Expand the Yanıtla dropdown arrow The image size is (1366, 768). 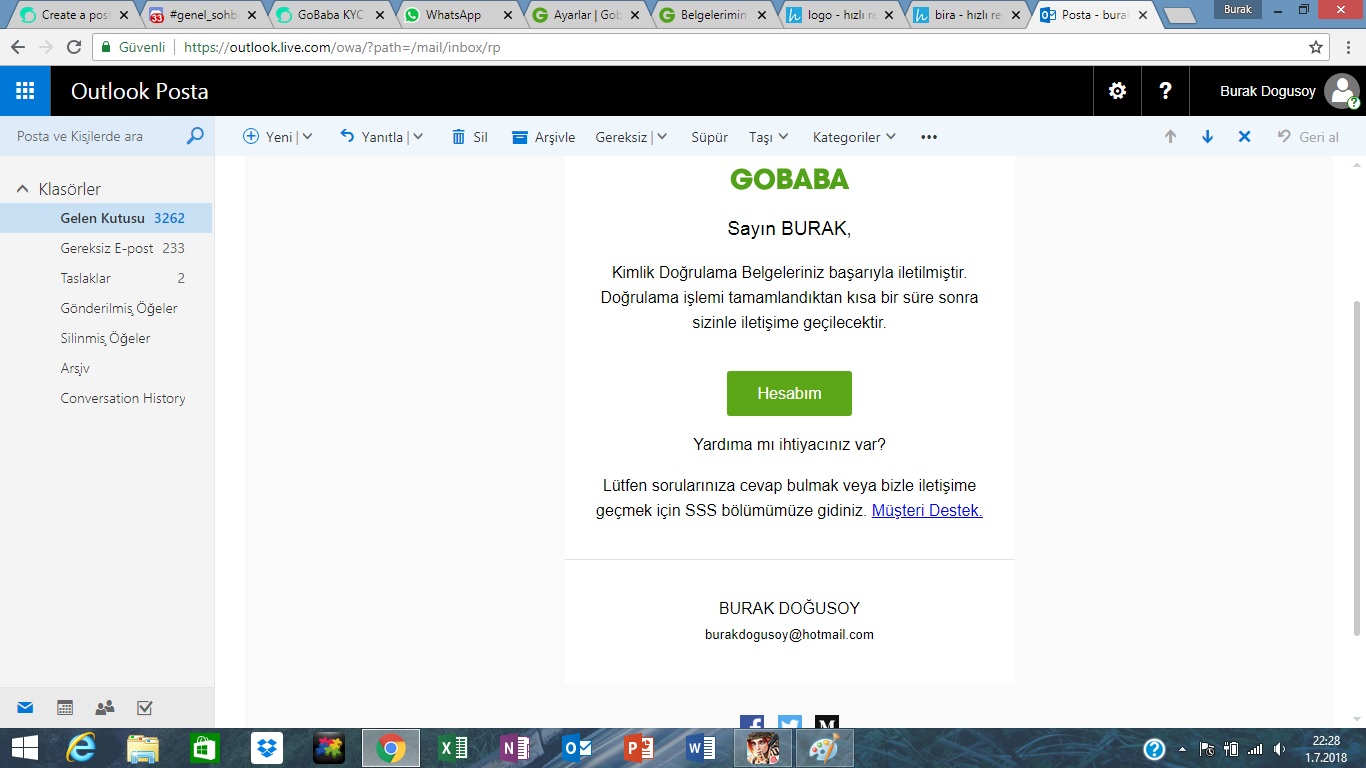point(417,137)
